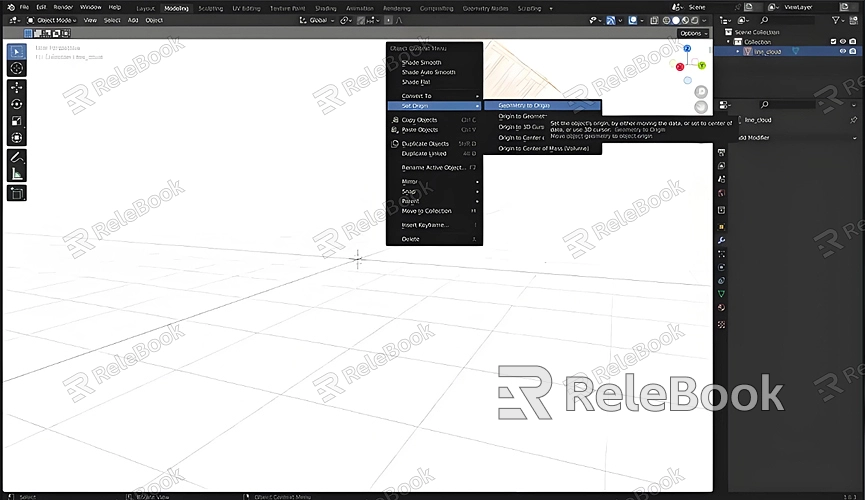Open the Object Constraints properties tab

pos(722,280)
